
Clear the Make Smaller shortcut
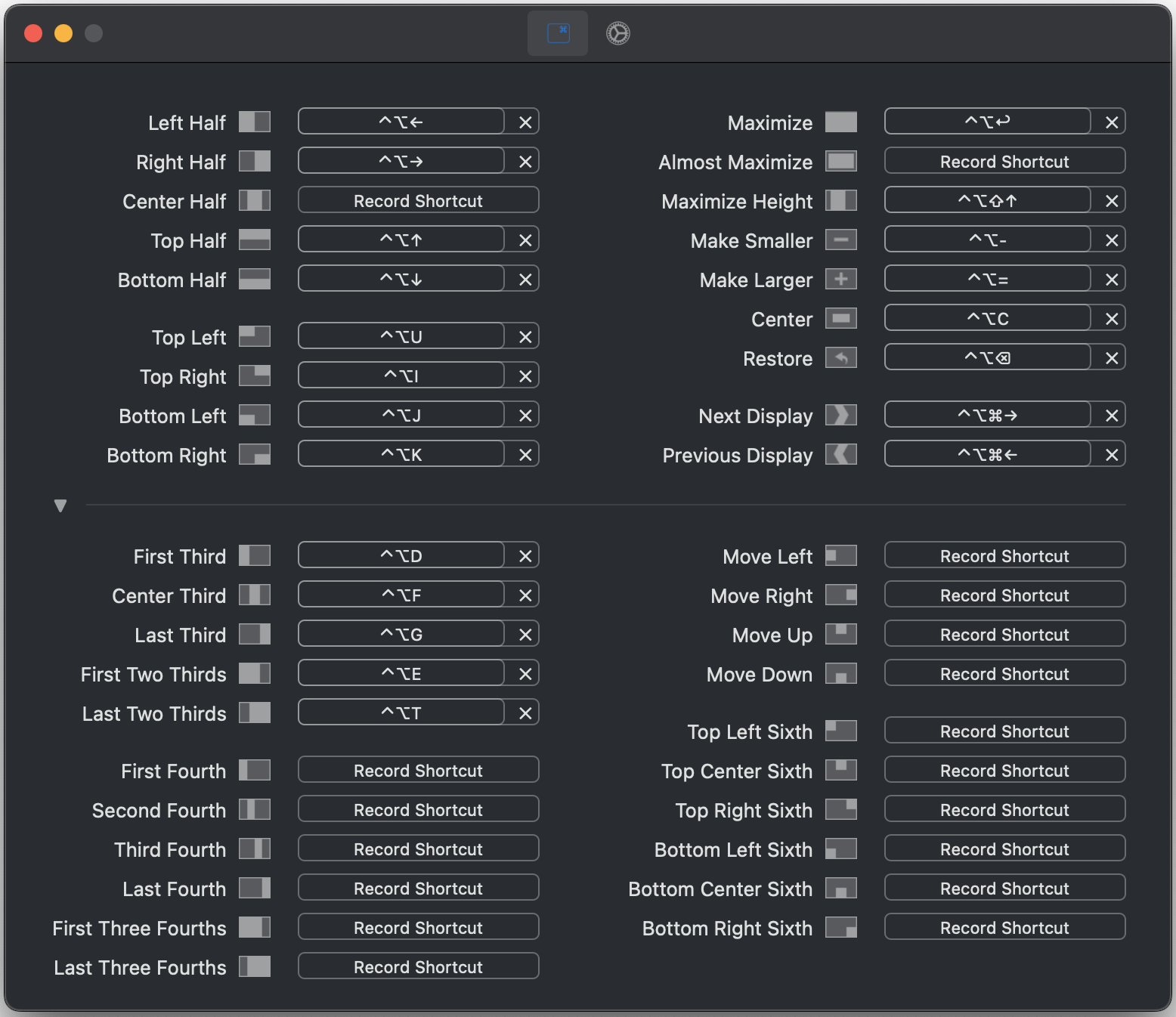click(1112, 240)
